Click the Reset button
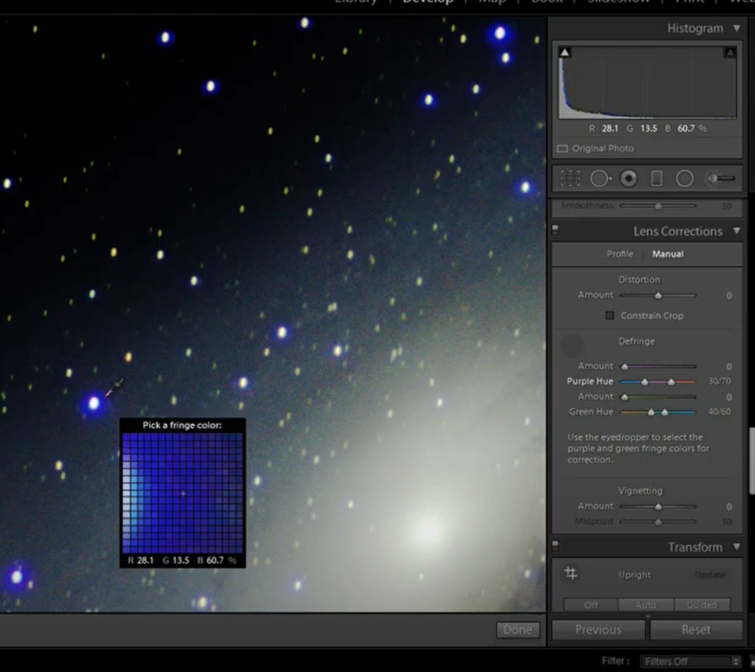The image size is (755, 672). 696,630
